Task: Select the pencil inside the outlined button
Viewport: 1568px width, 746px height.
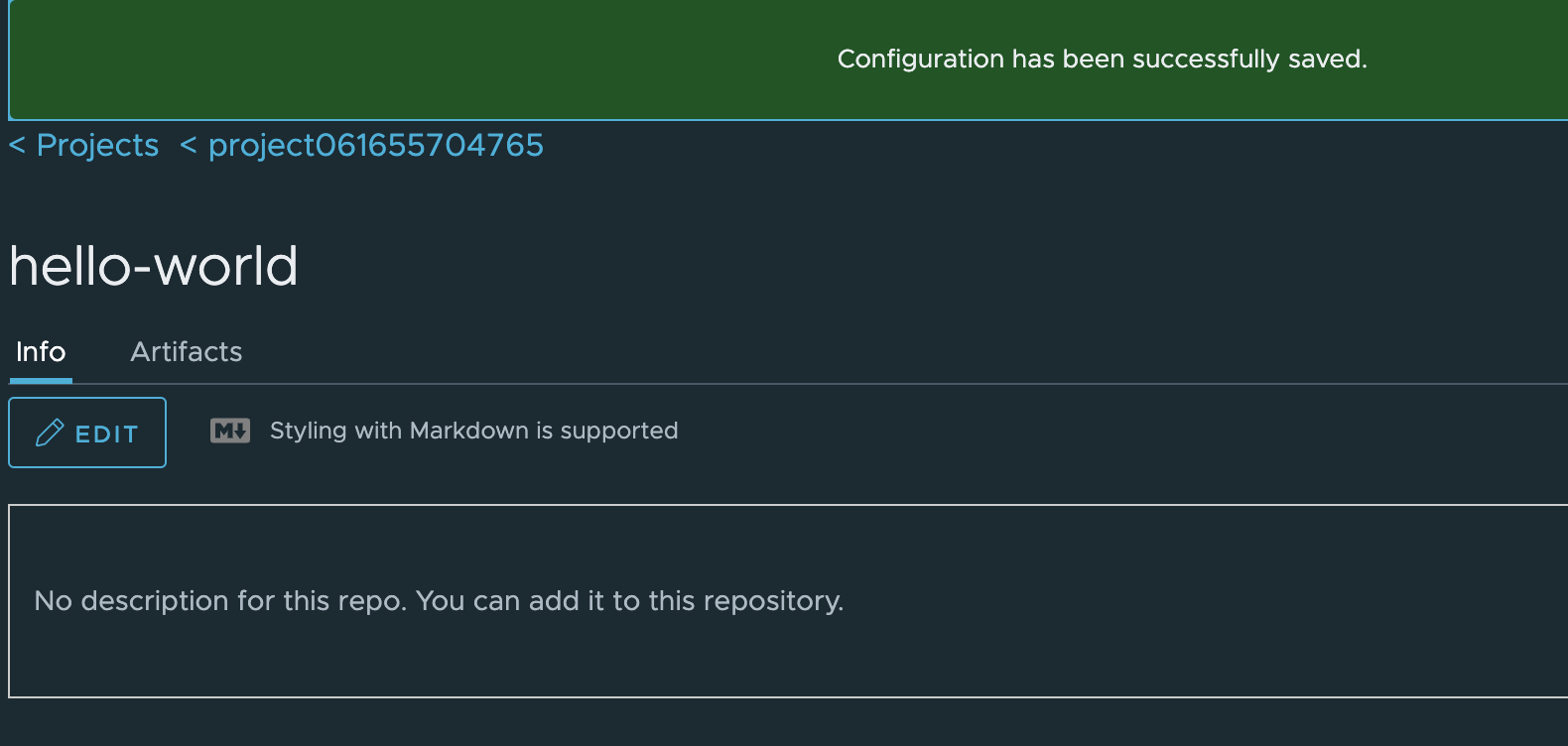Action: click(52, 432)
